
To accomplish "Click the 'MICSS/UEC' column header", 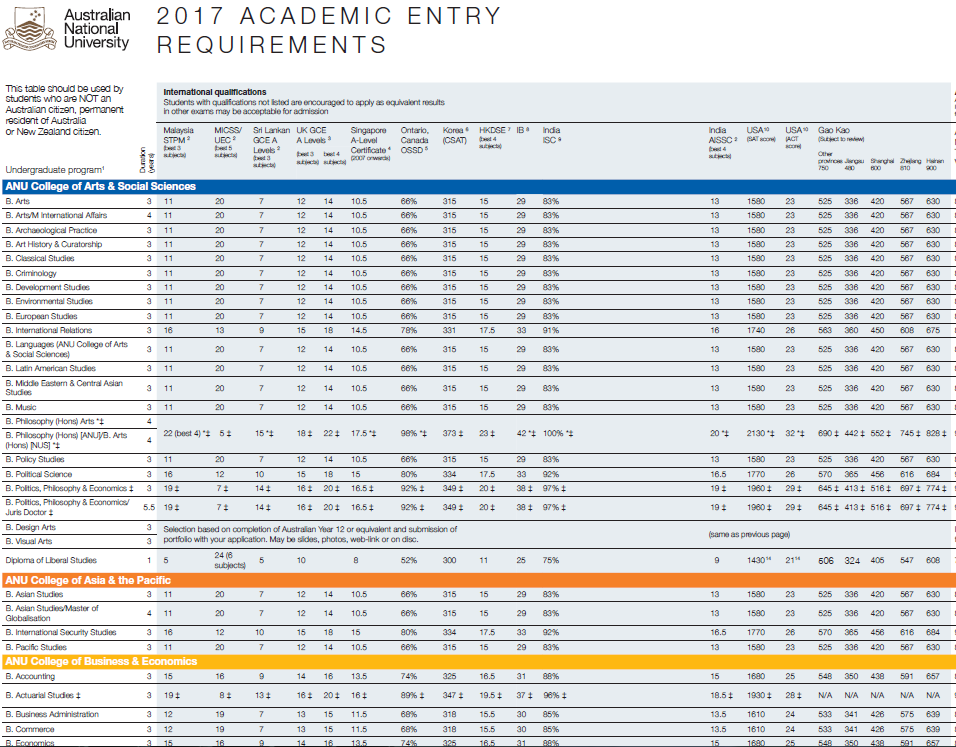I will point(228,142).
